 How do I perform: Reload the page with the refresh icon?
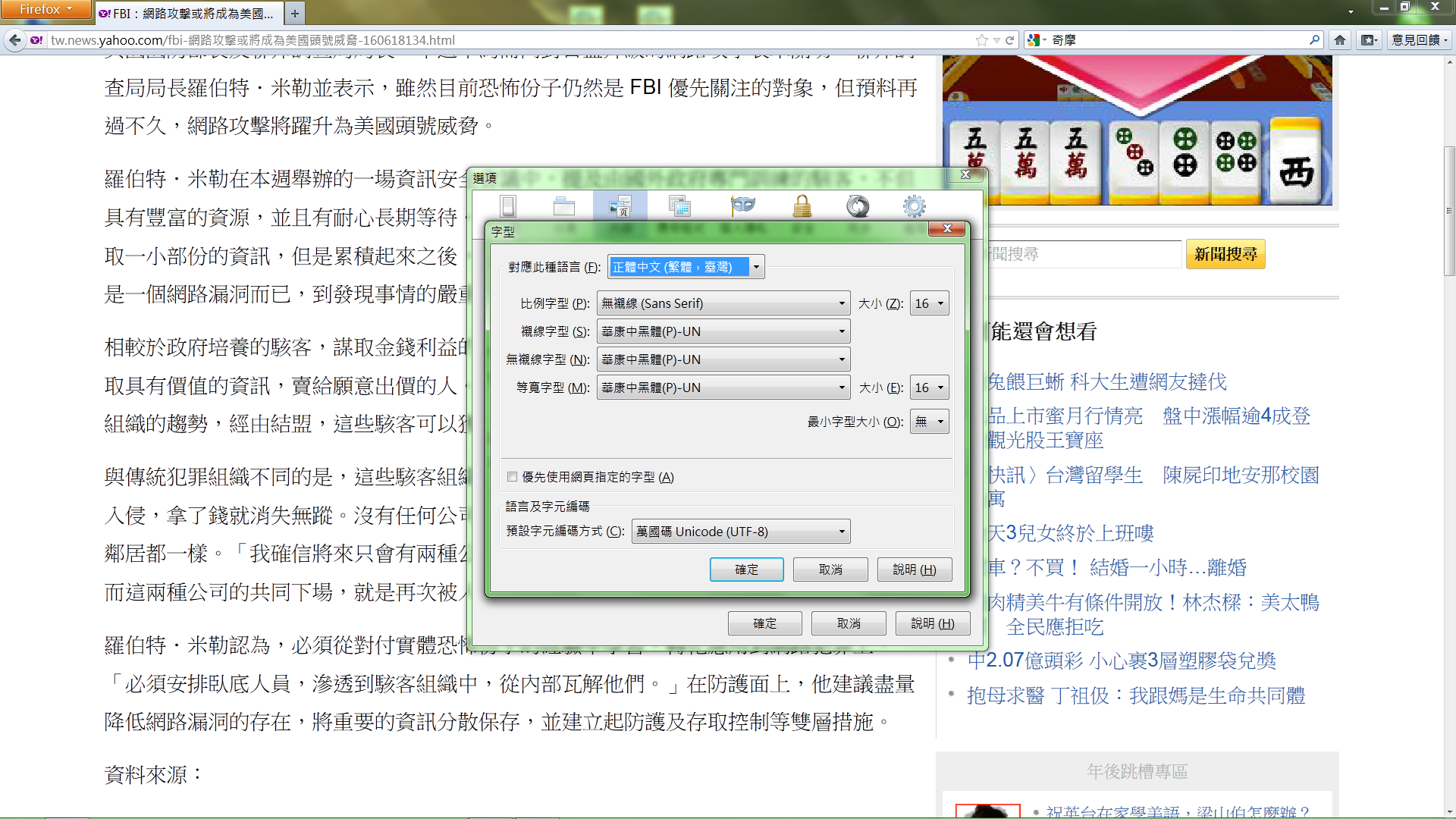[x=1009, y=40]
